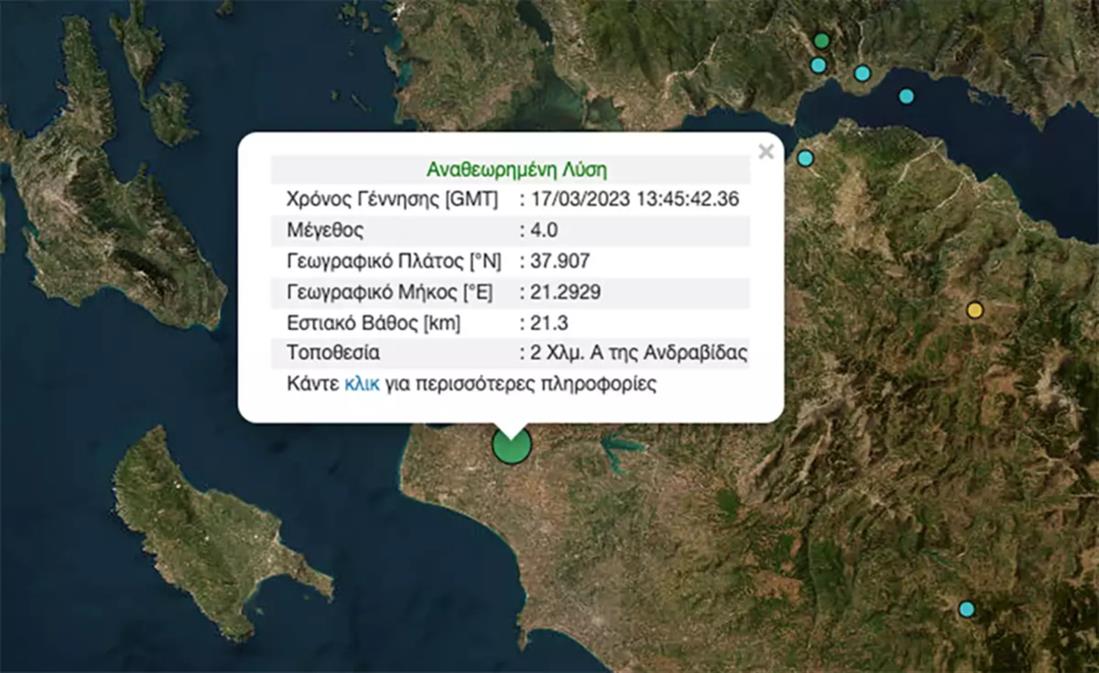Screen dimensions: 1099x673
Task: Click the cyan marker right of the small green marker
Action: [862, 73]
